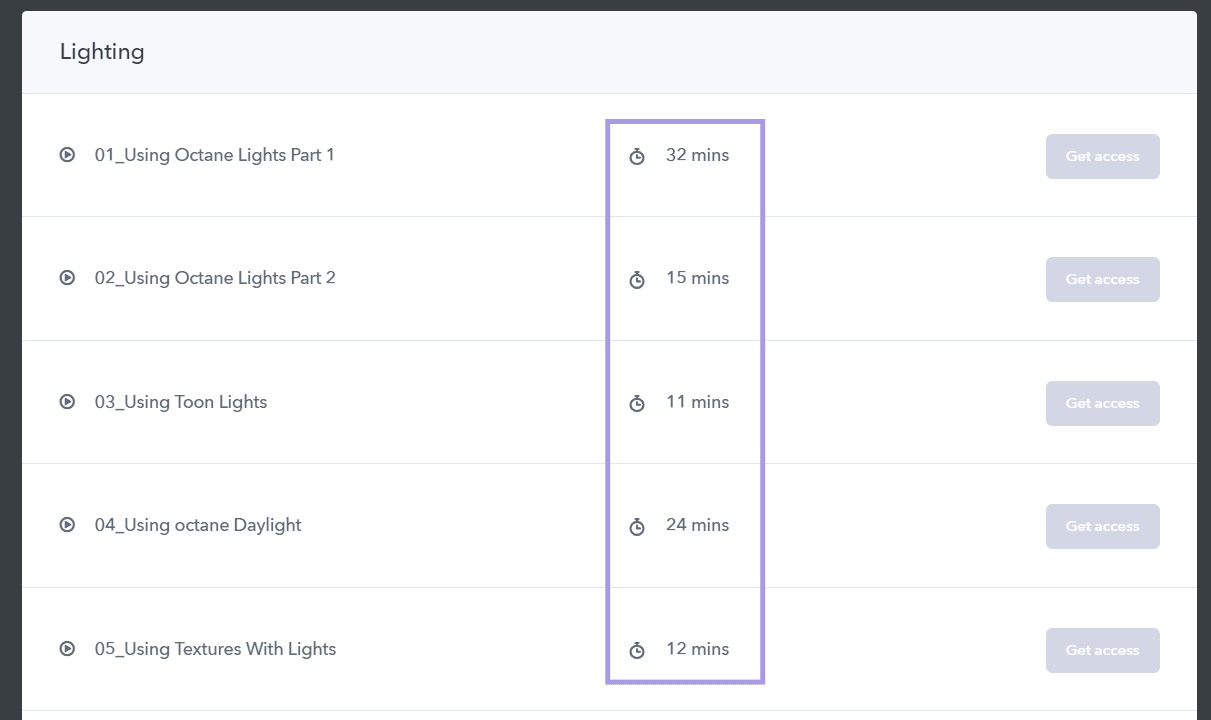1211x720 pixels.
Task: Open the lesson 02_Using Octane Lights Part 2
Action: (215, 278)
